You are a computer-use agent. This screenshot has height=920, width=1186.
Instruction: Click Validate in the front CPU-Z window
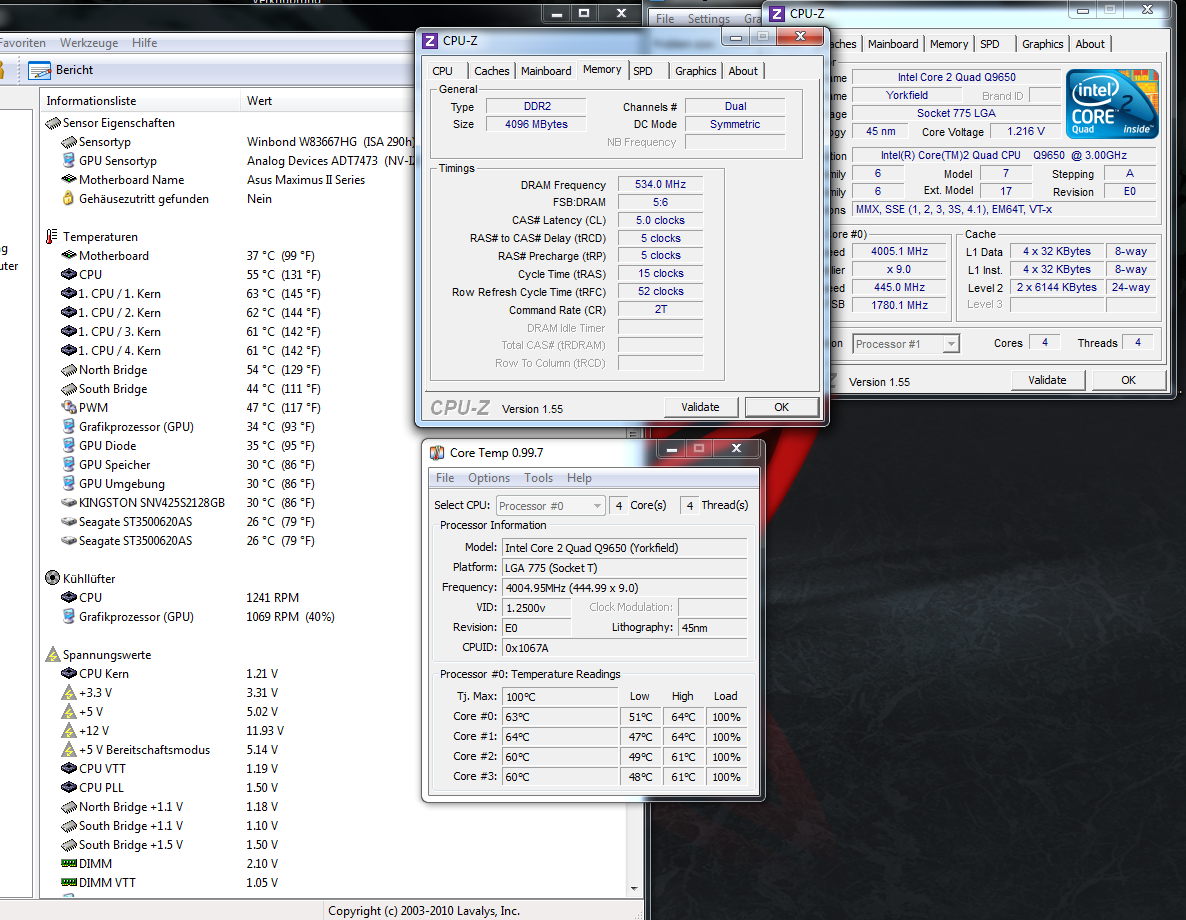coord(700,407)
